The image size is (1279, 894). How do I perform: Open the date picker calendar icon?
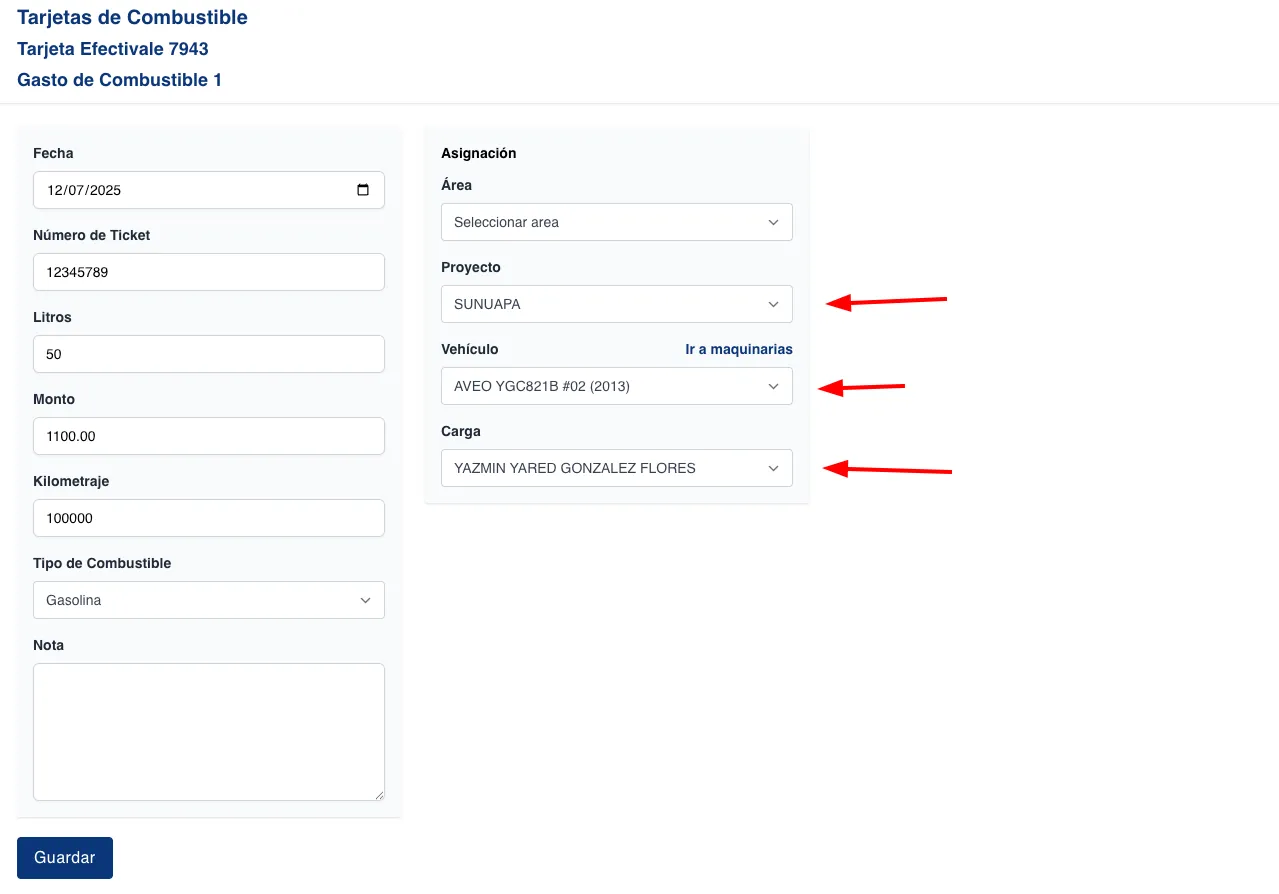pos(363,190)
